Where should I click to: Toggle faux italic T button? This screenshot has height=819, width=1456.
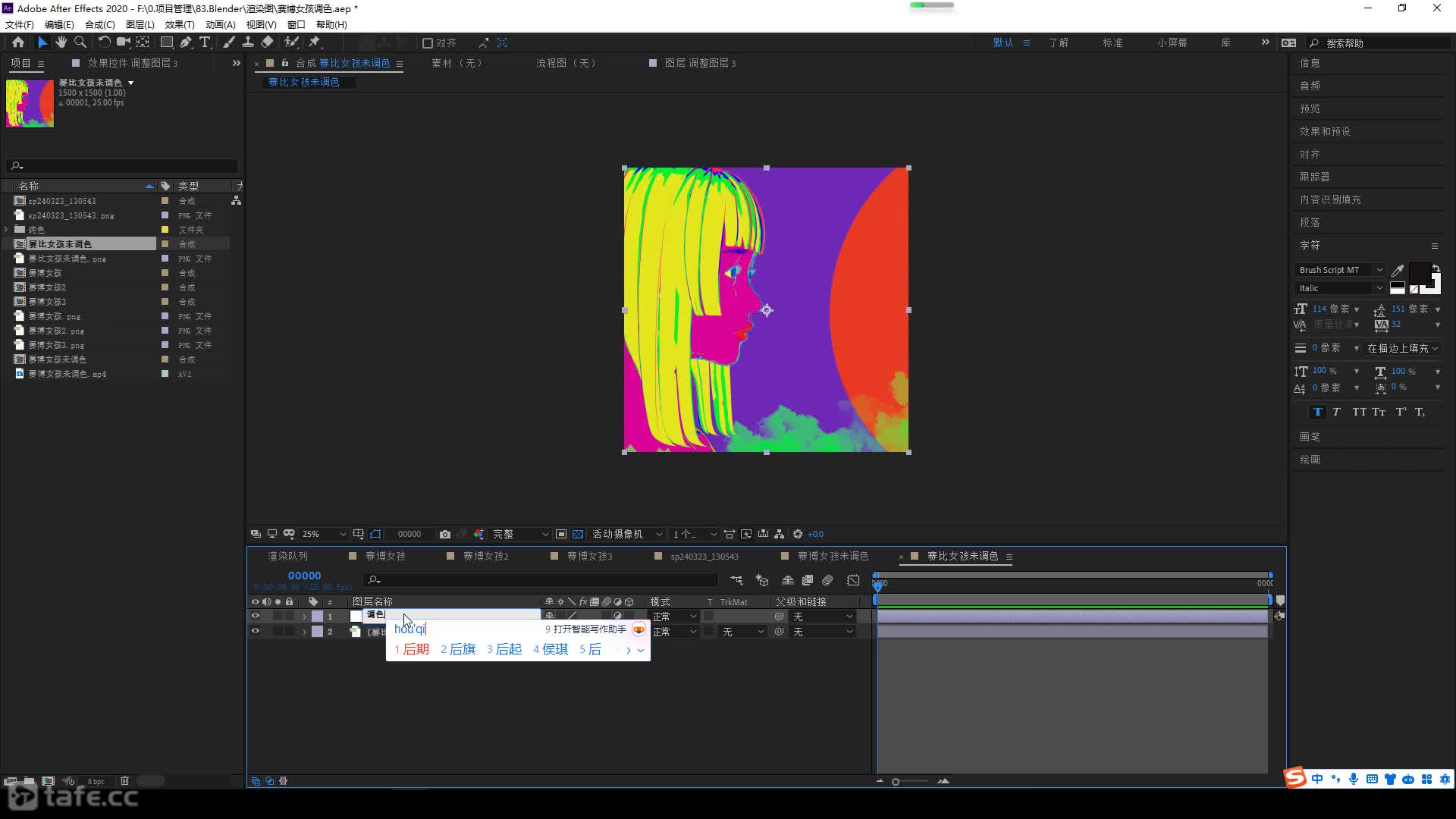point(1336,412)
